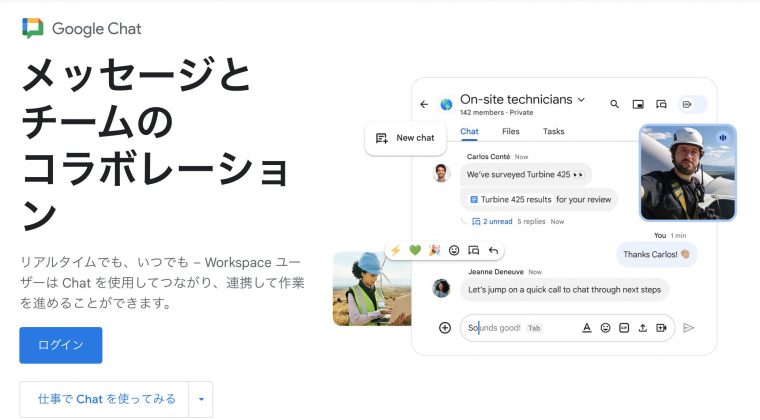Expand the On-site technicians dropdown chevron
Image resolution: width=760 pixels, height=420 pixels.
(x=582, y=100)
